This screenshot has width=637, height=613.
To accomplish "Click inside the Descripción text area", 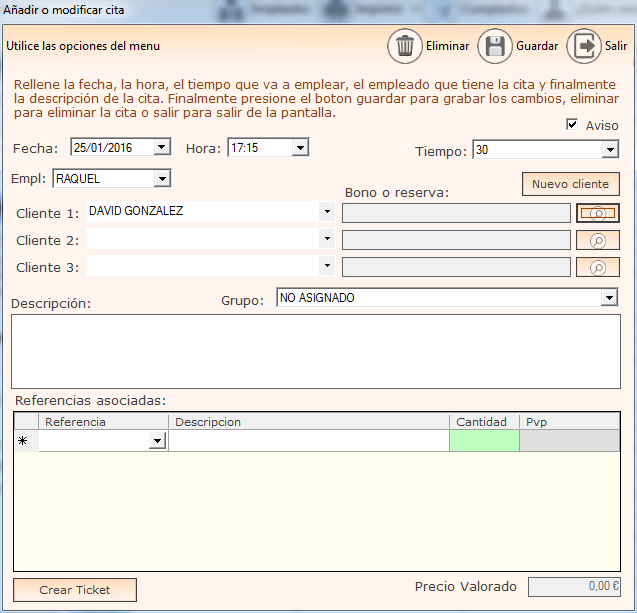I will point(315,350).
